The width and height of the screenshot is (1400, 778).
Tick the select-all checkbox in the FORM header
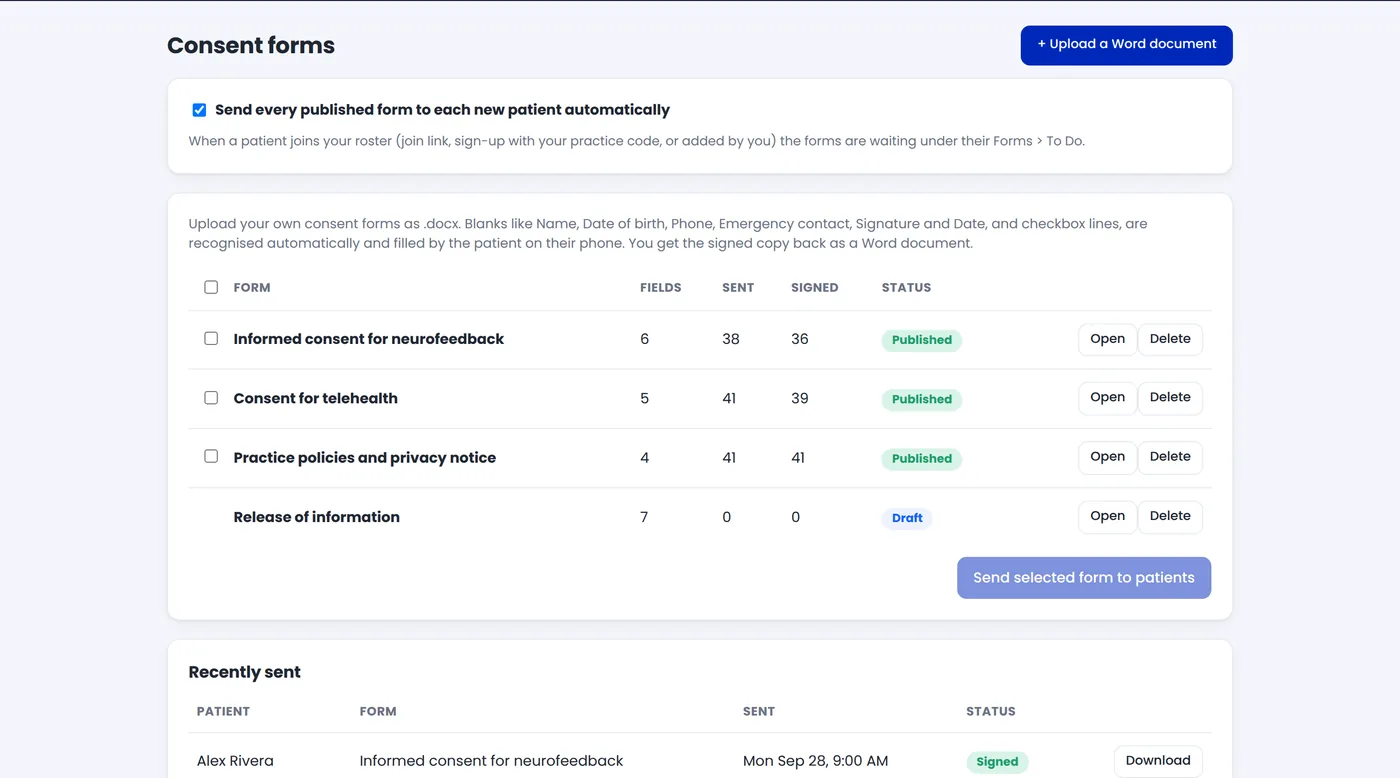(x=211, y=287)
